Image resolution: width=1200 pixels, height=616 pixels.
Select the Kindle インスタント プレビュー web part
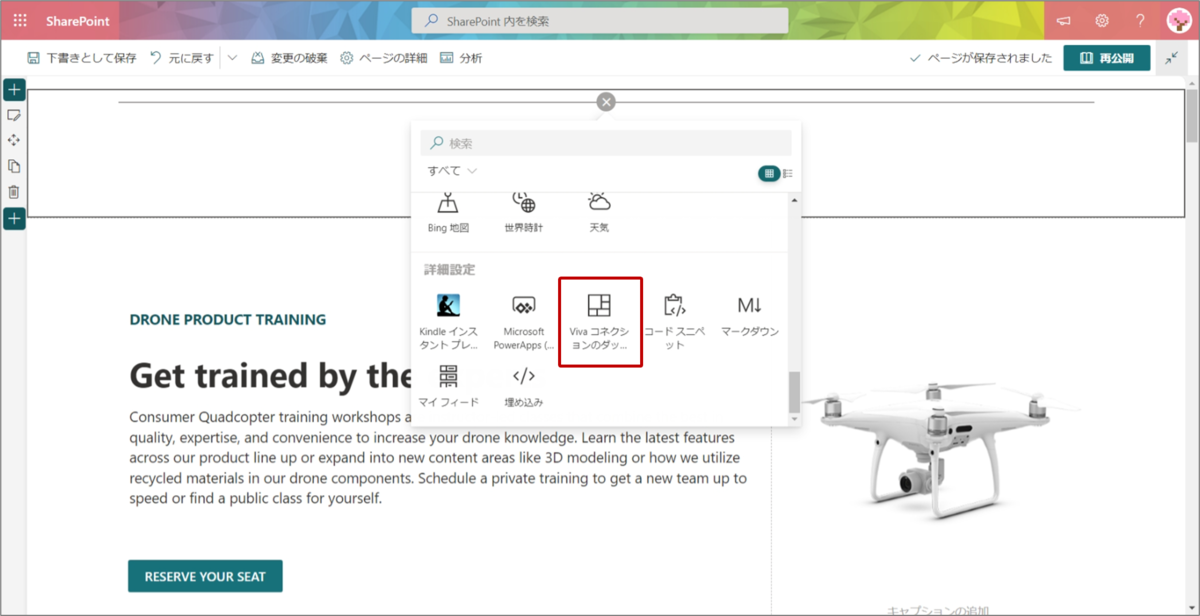coord(448,323)
